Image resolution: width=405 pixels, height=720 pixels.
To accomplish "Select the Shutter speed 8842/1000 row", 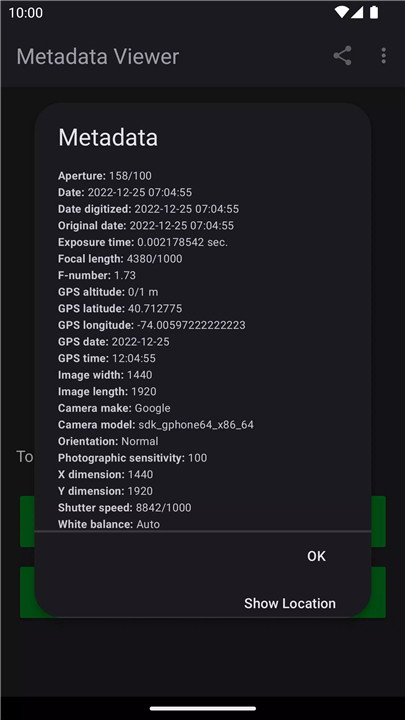I will [124, 507].
